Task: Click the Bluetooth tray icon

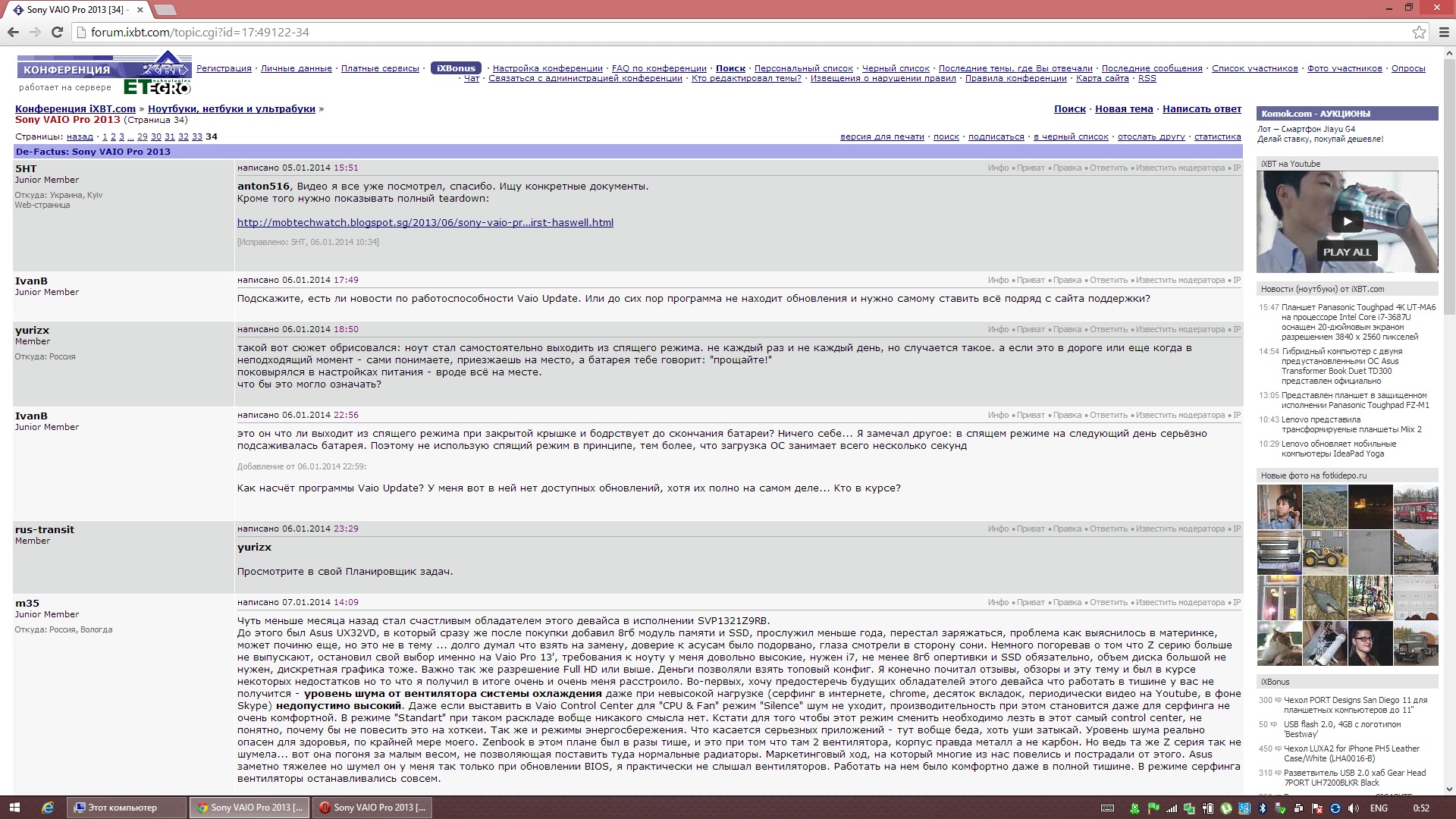Action: pos(1263,808)
